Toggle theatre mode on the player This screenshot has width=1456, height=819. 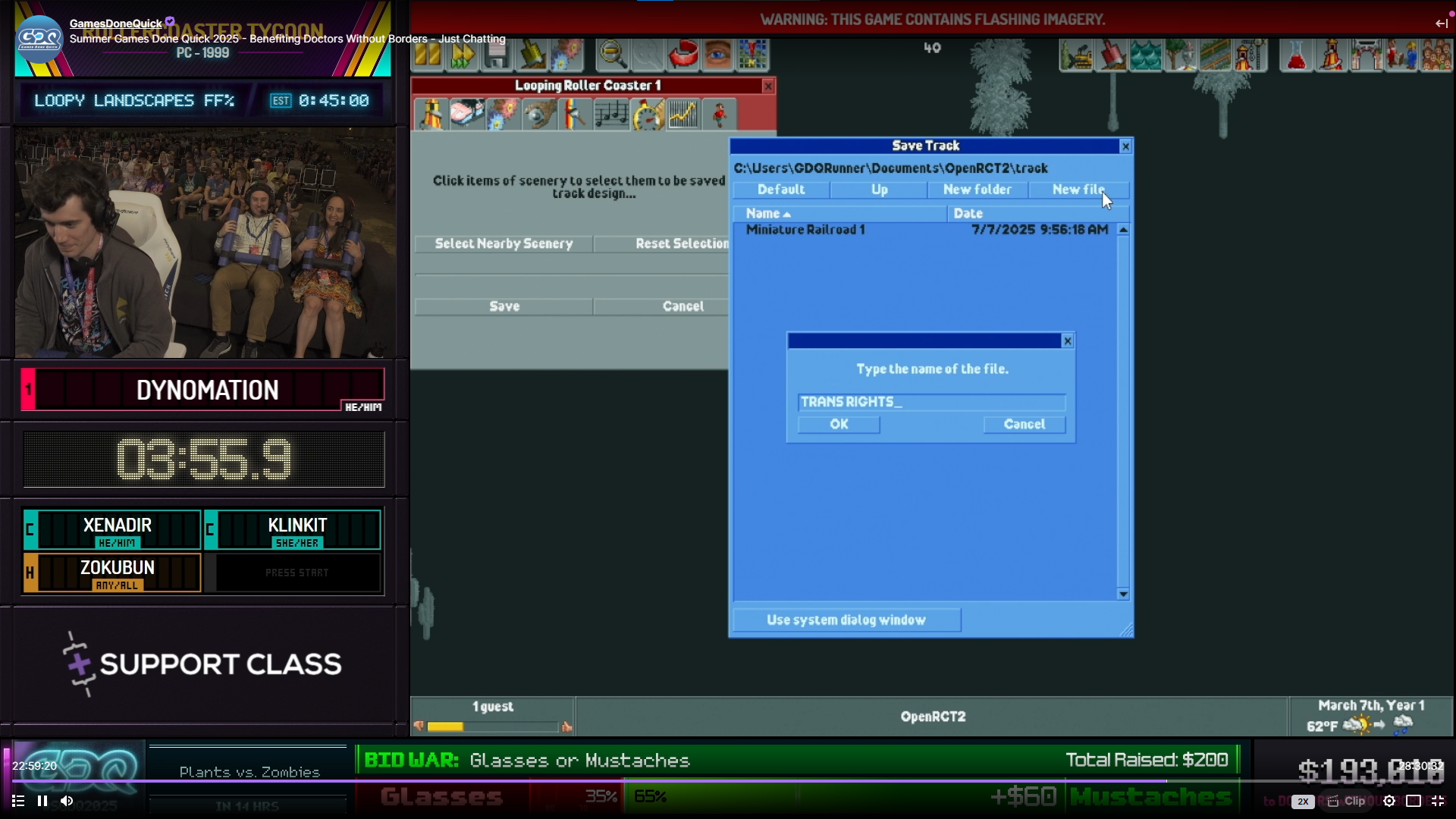tap(1414, 801)
